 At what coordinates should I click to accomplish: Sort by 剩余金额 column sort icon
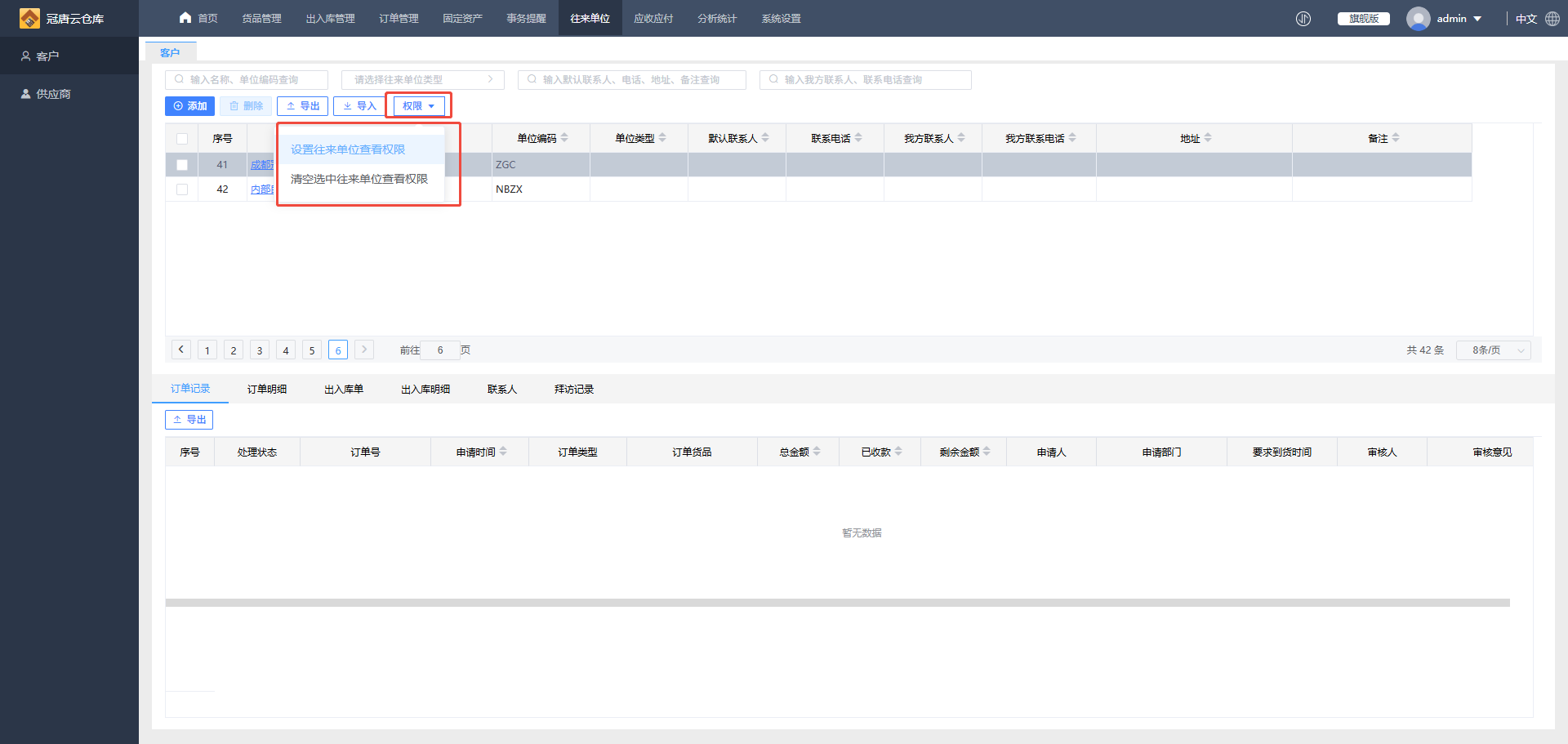pyautogui.click(x=987, y=451)
